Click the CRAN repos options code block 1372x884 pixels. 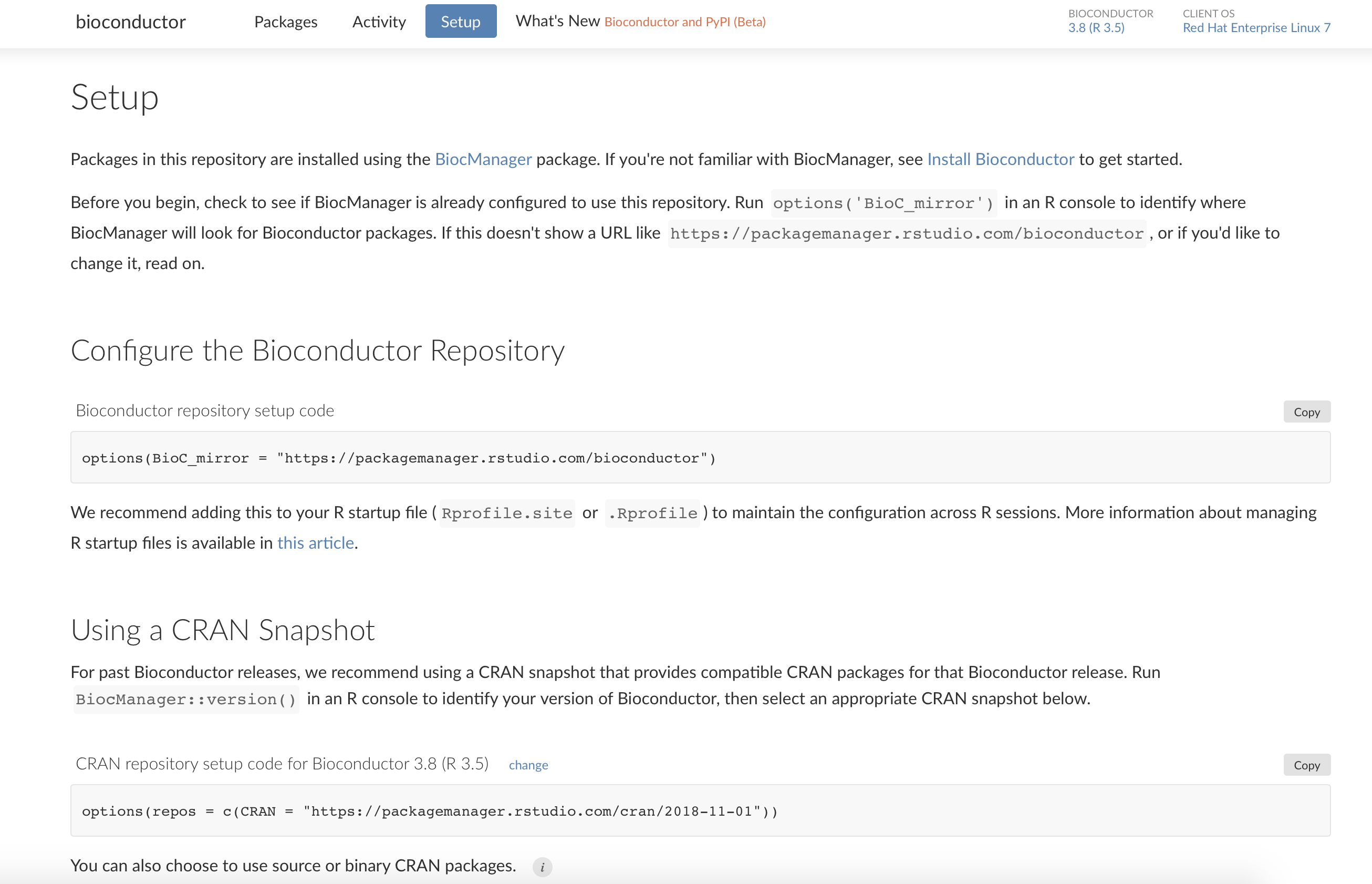pyautogui.click(x=429, y=811)
